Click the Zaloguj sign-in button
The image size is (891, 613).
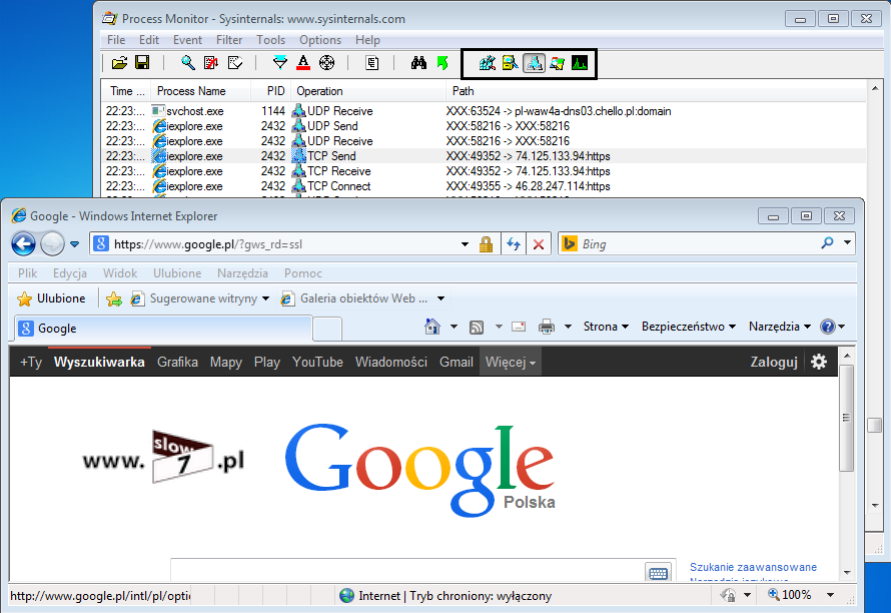pos(774,362)
